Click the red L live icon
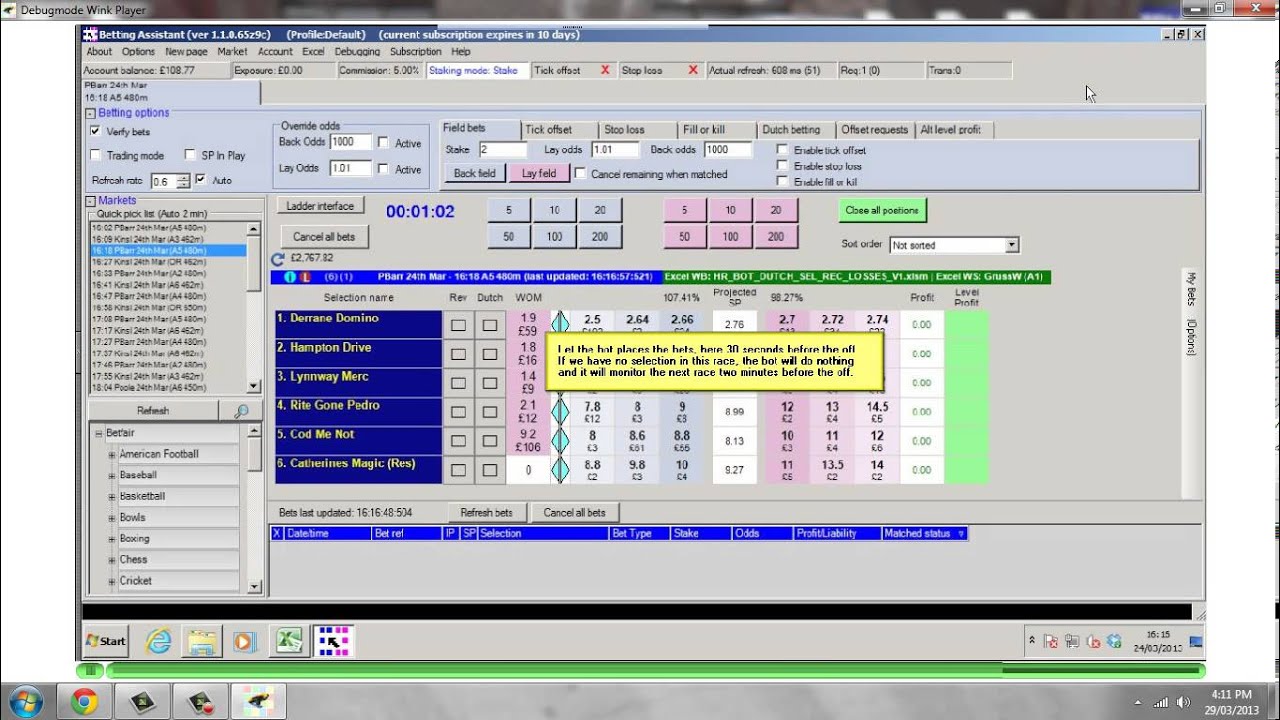The height and width of the screenshot is (720, 1280). (304, 277)
